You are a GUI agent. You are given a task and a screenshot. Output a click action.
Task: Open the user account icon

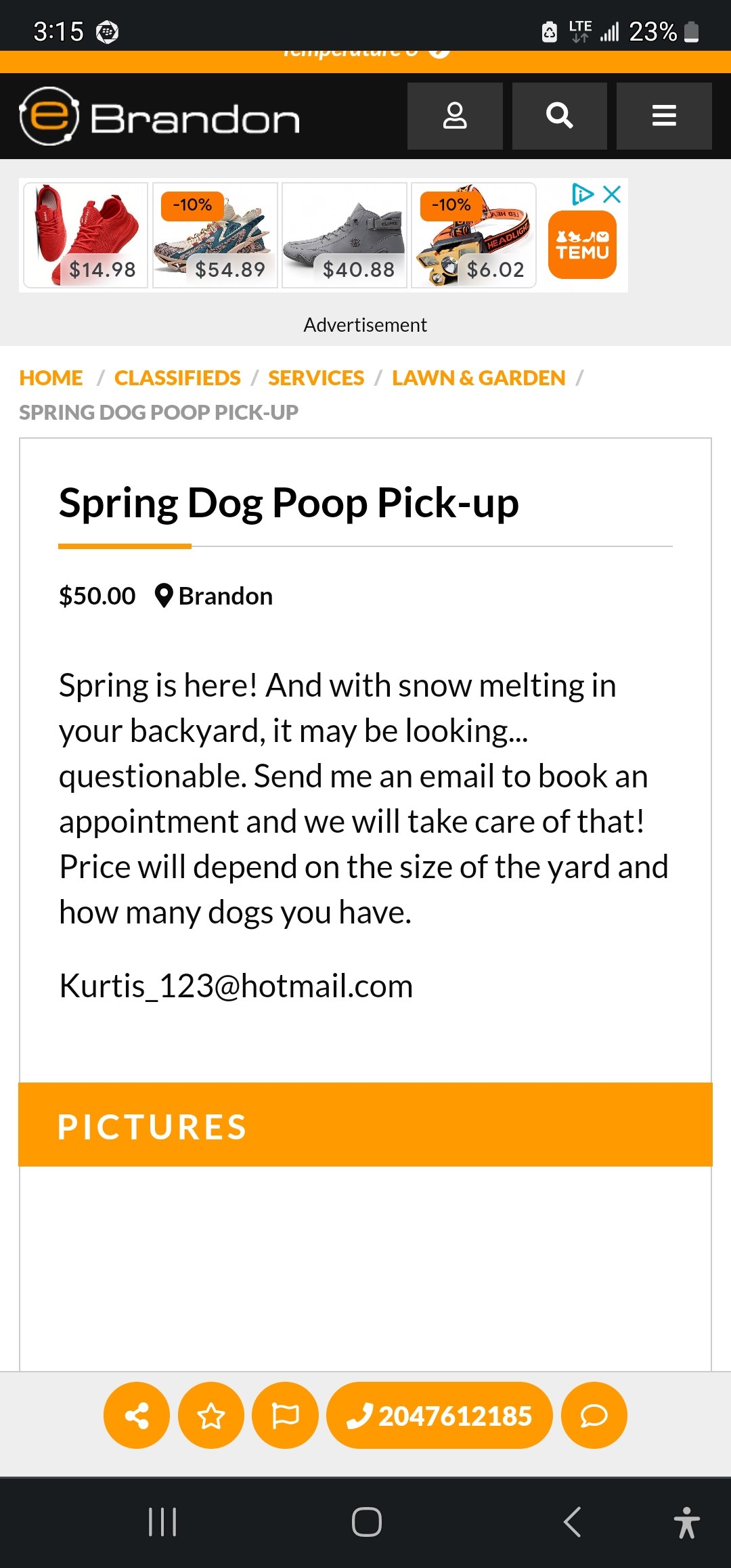[455, 116]
